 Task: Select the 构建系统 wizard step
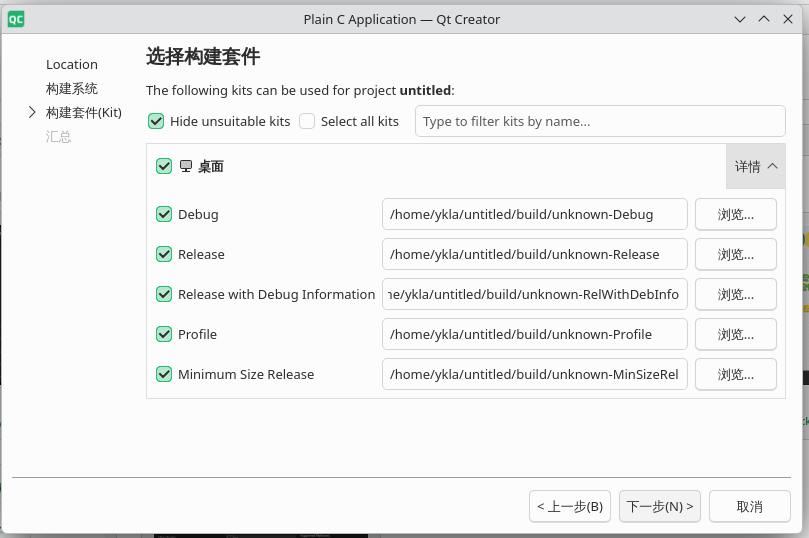(x=72, y=89)
